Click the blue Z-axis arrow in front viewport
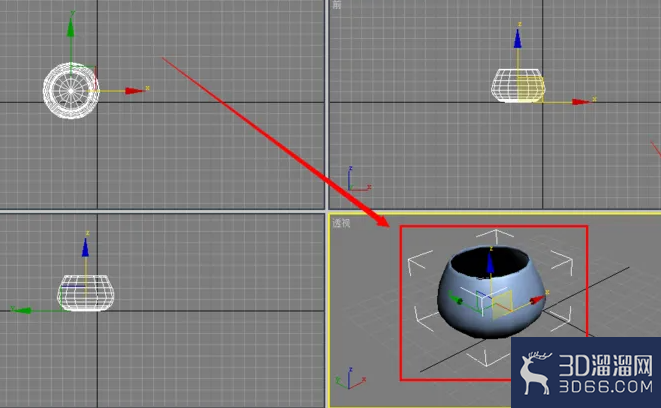Viewport: 661px width, 408px height. 518,38
